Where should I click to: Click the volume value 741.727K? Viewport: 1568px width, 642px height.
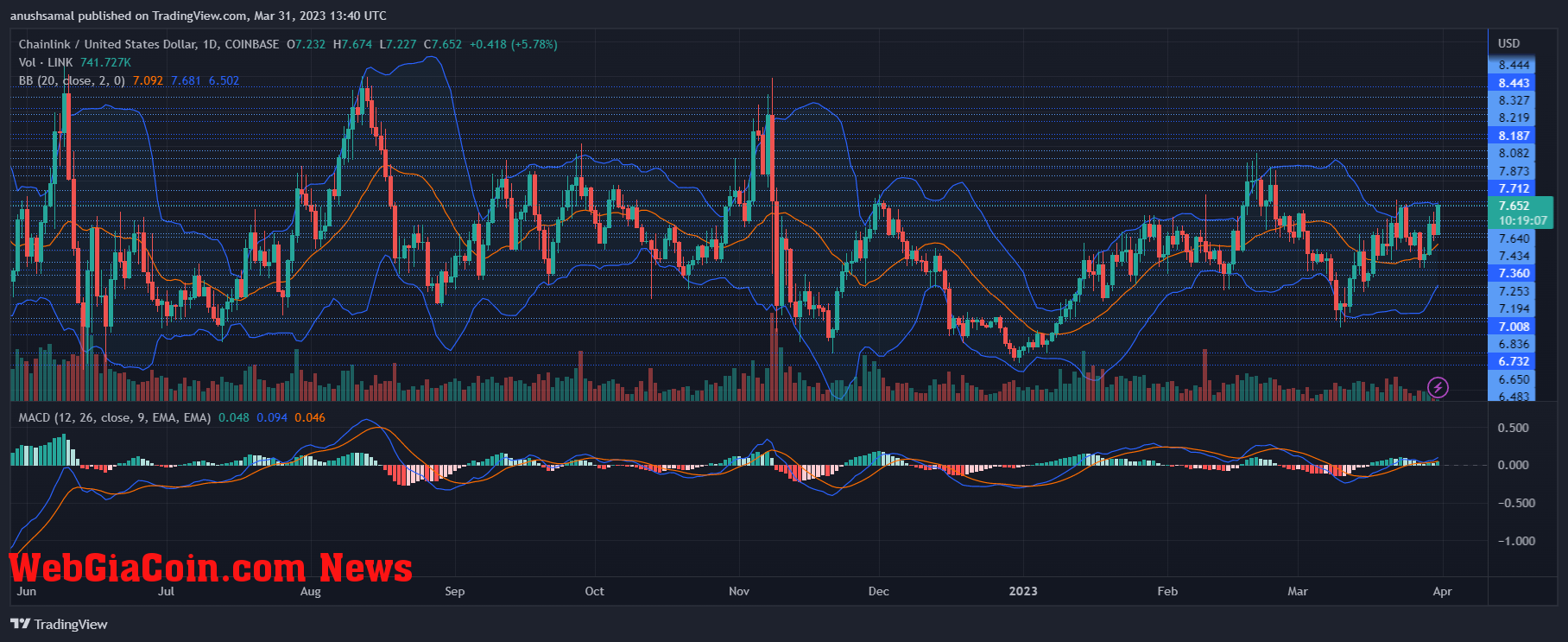tap(105, 62)
